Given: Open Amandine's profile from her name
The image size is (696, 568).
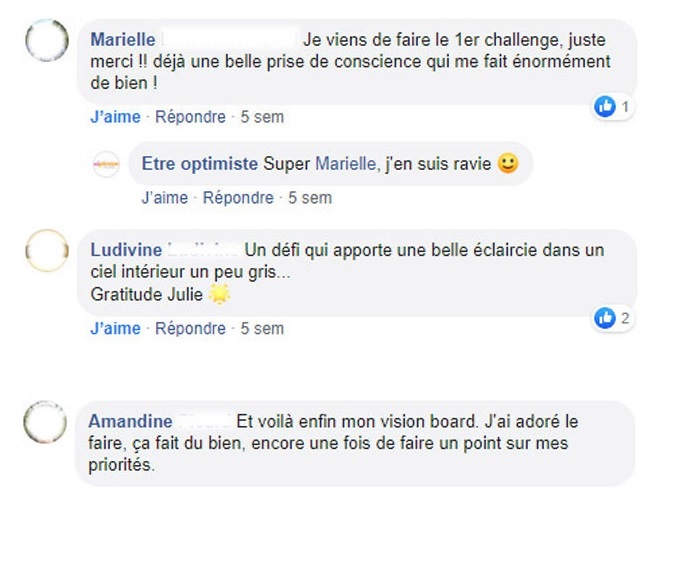Looking at the screenshot, I should point(129,421).
